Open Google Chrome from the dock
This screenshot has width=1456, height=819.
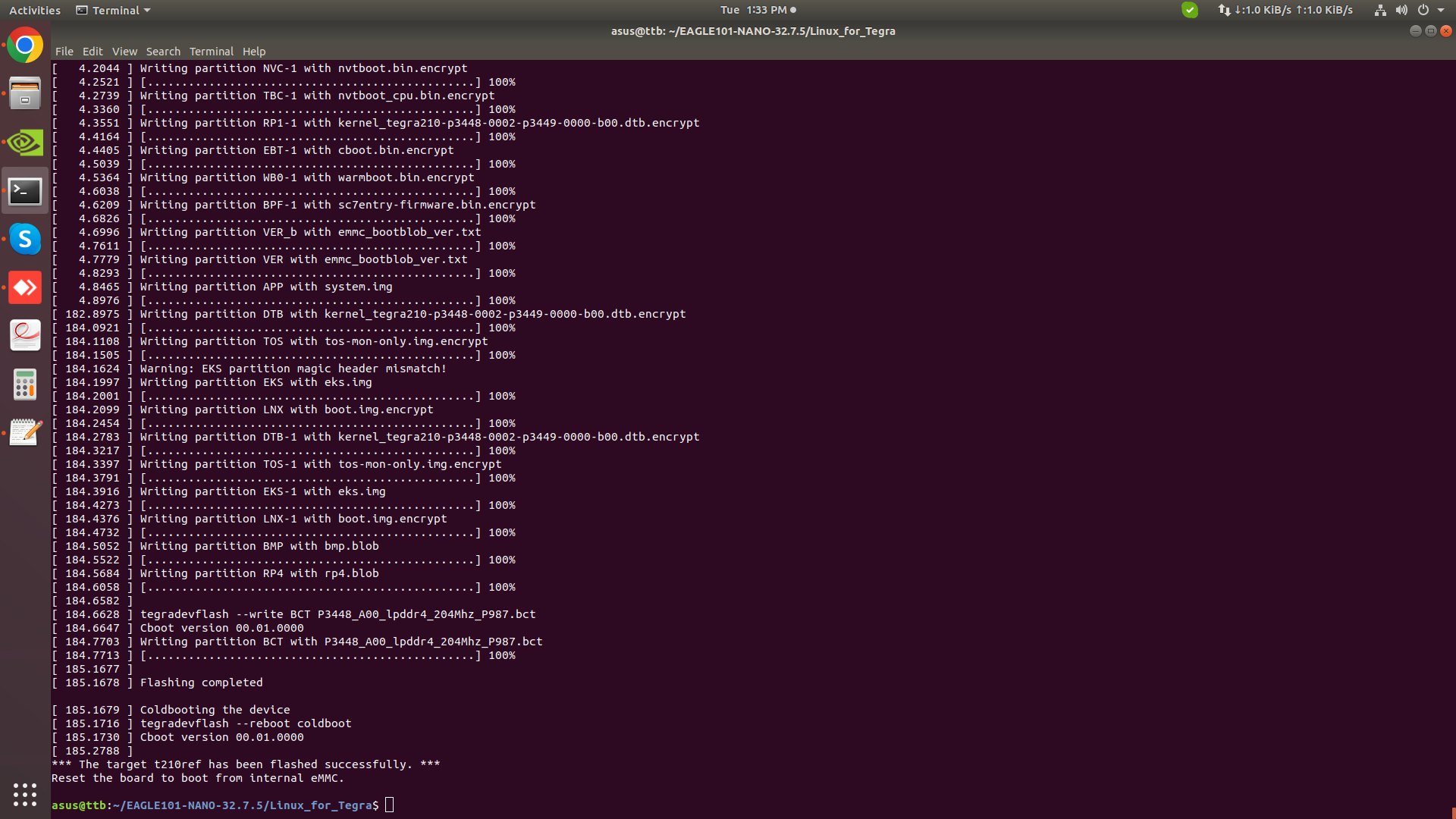(25, 46)
